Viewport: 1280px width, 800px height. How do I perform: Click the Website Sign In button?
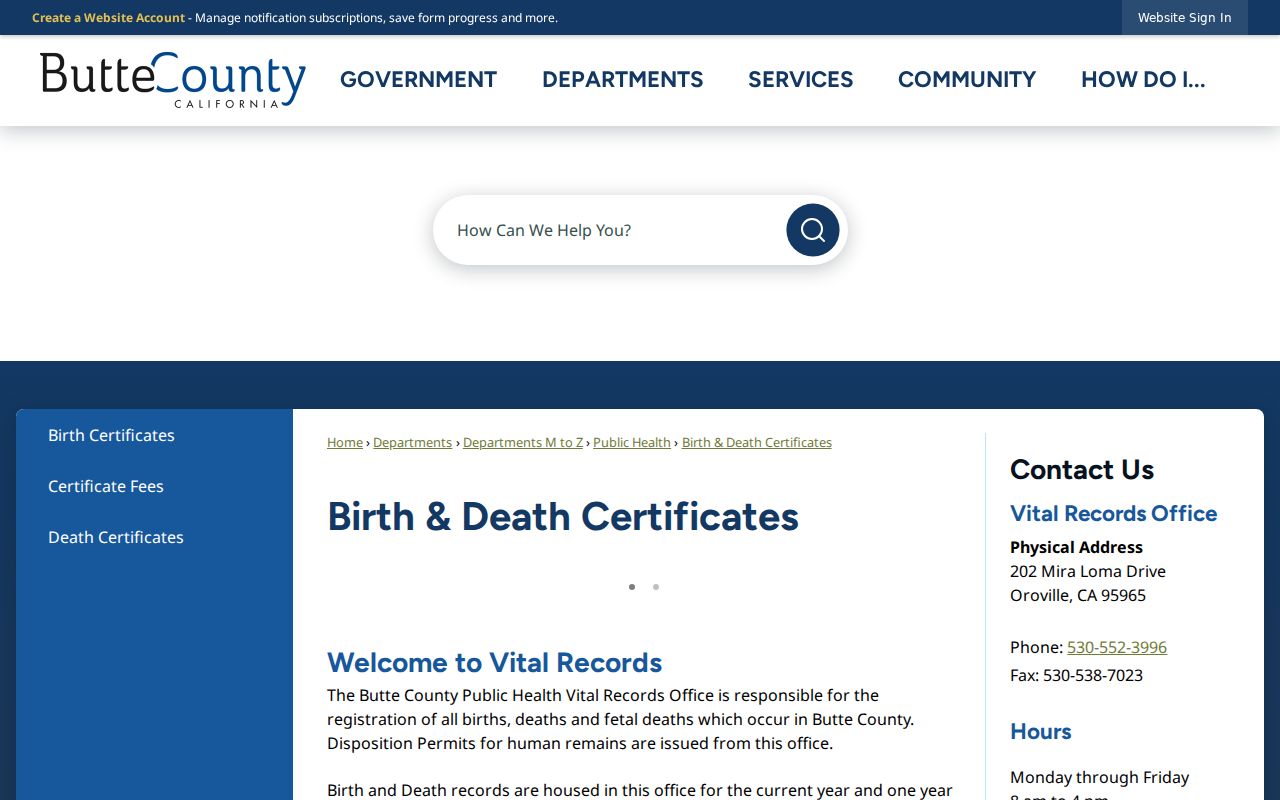[x=1185, y=18]
